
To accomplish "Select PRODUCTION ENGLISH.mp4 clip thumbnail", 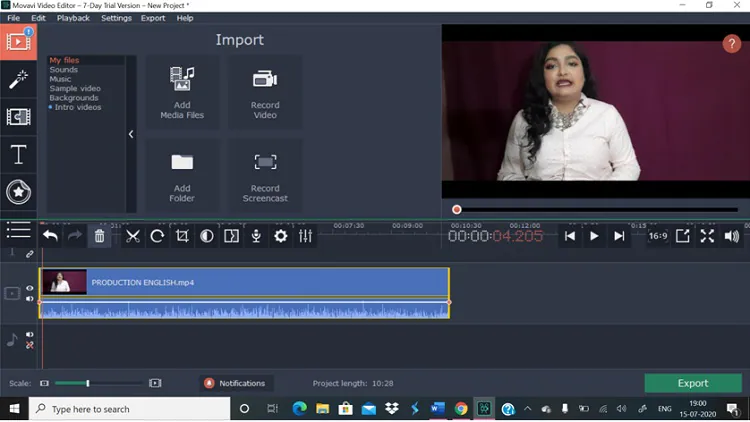I will [65, 282].
